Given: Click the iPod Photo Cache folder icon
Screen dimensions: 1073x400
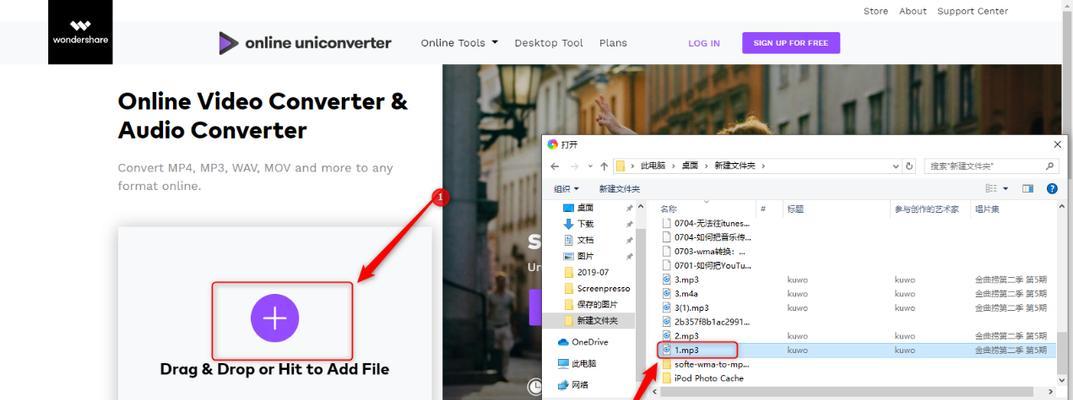Looking at the screenshot, I should (x=667, y=378).
